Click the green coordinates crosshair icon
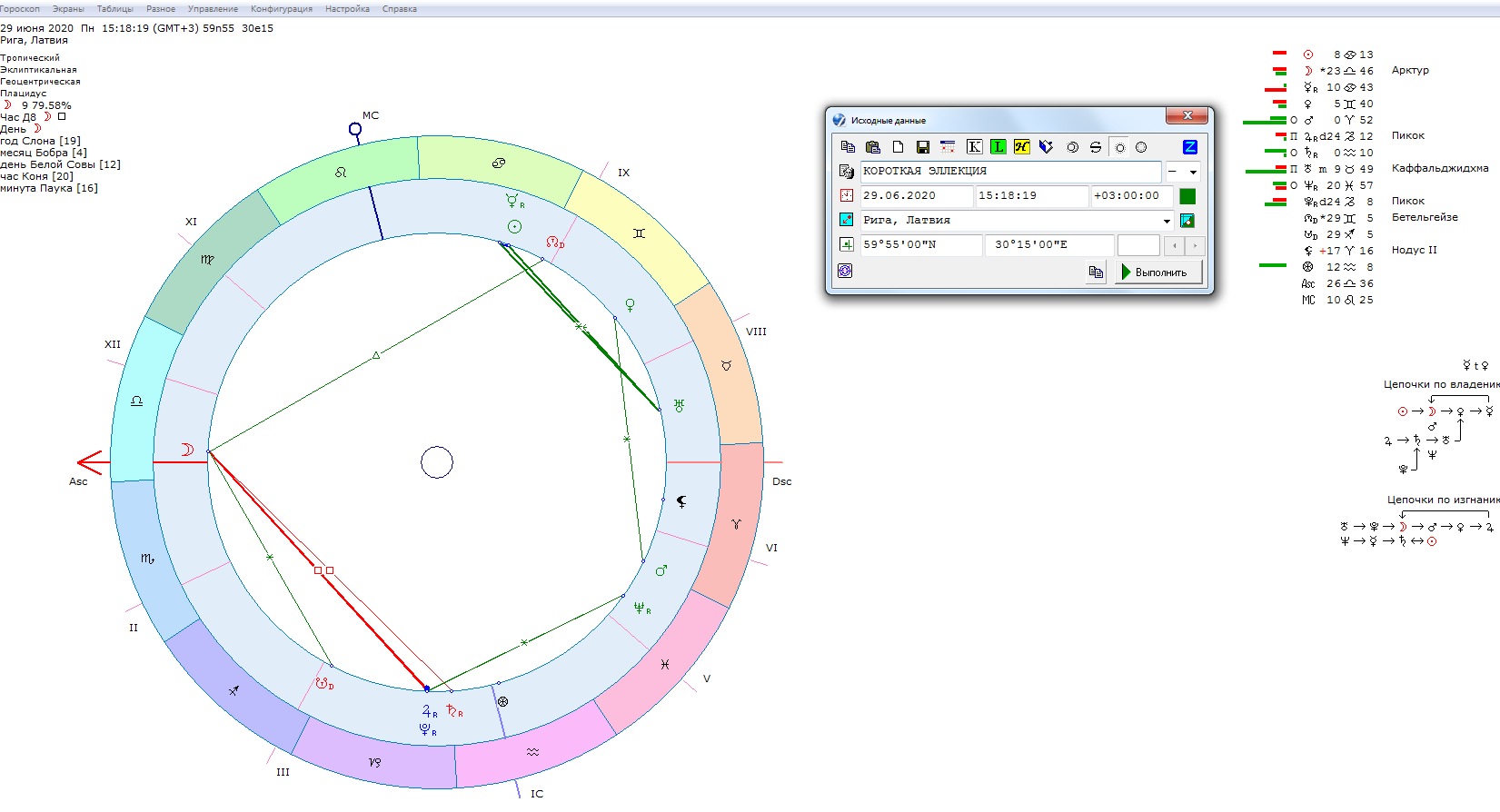This screenshot has height=812, width=1500. [846, 244]
